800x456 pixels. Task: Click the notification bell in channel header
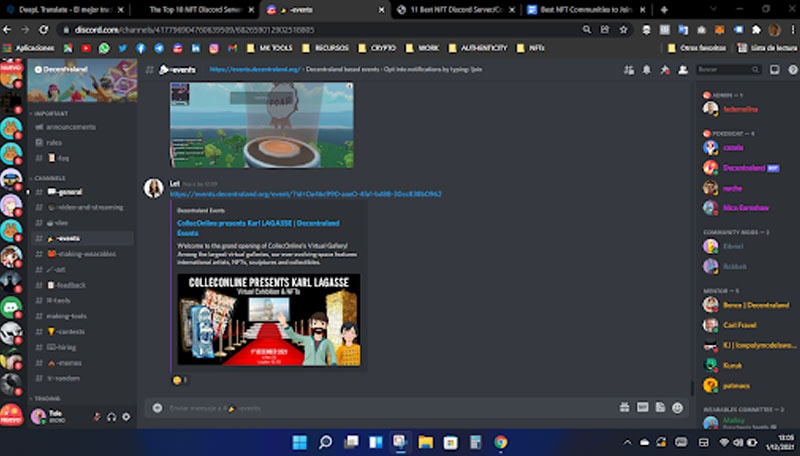[646, 70]
